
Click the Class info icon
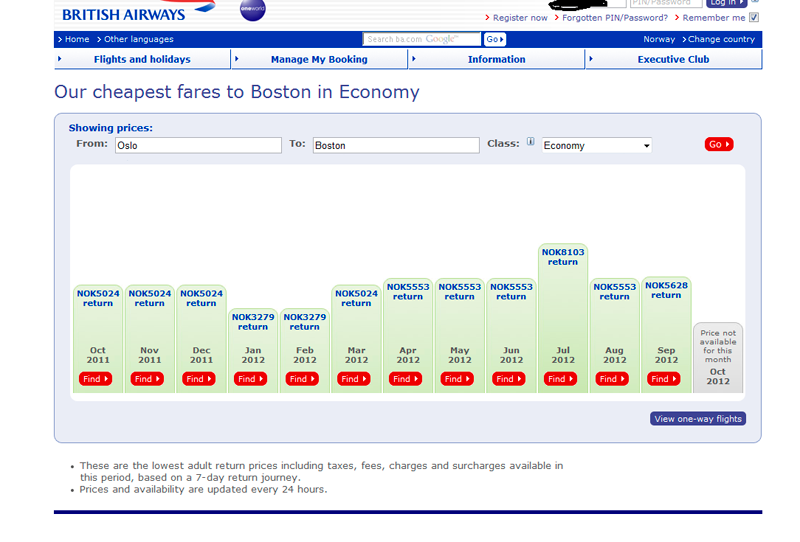(531, 142)
